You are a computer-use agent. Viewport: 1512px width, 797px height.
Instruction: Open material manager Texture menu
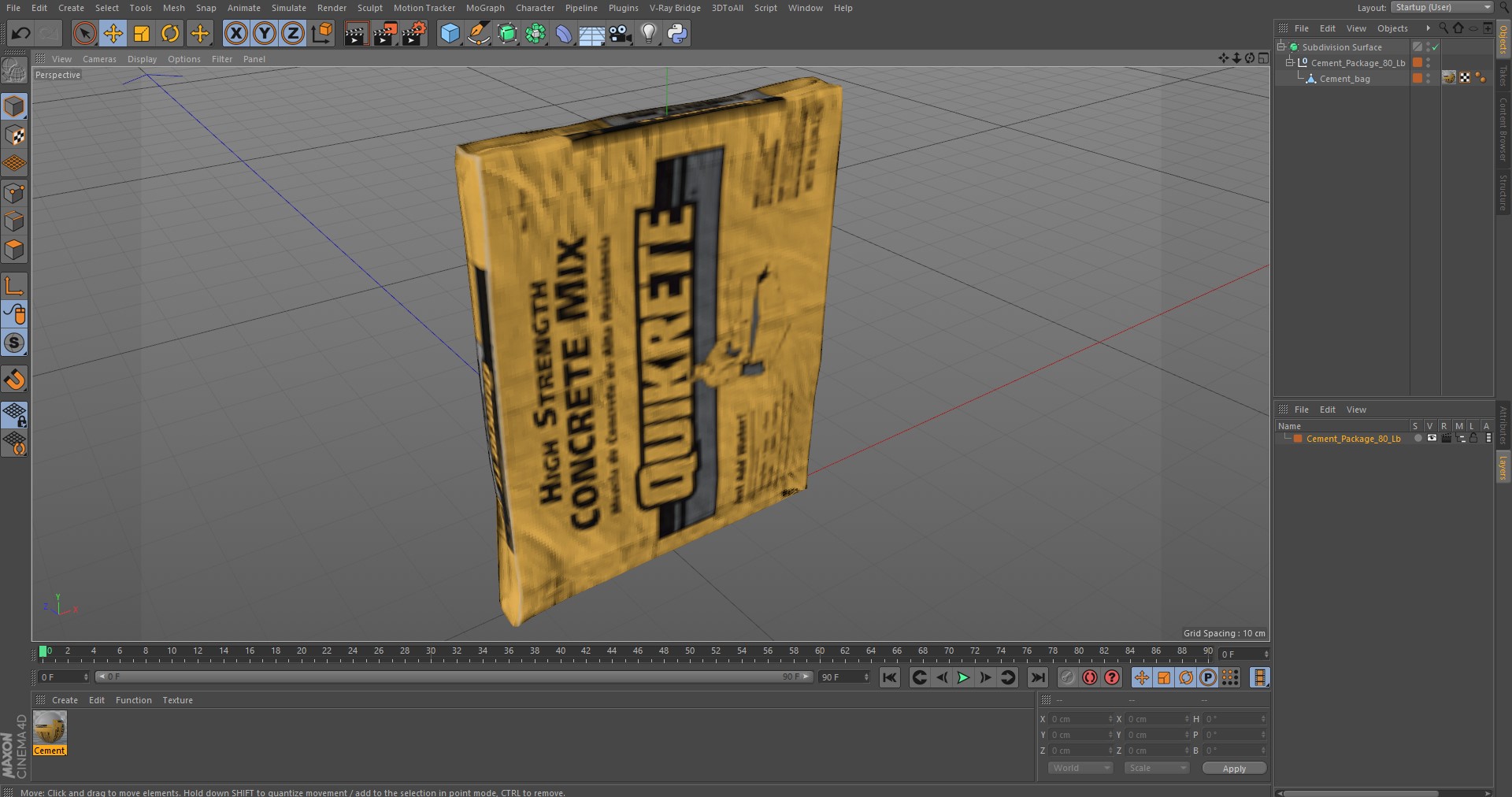tap(177, 700)
